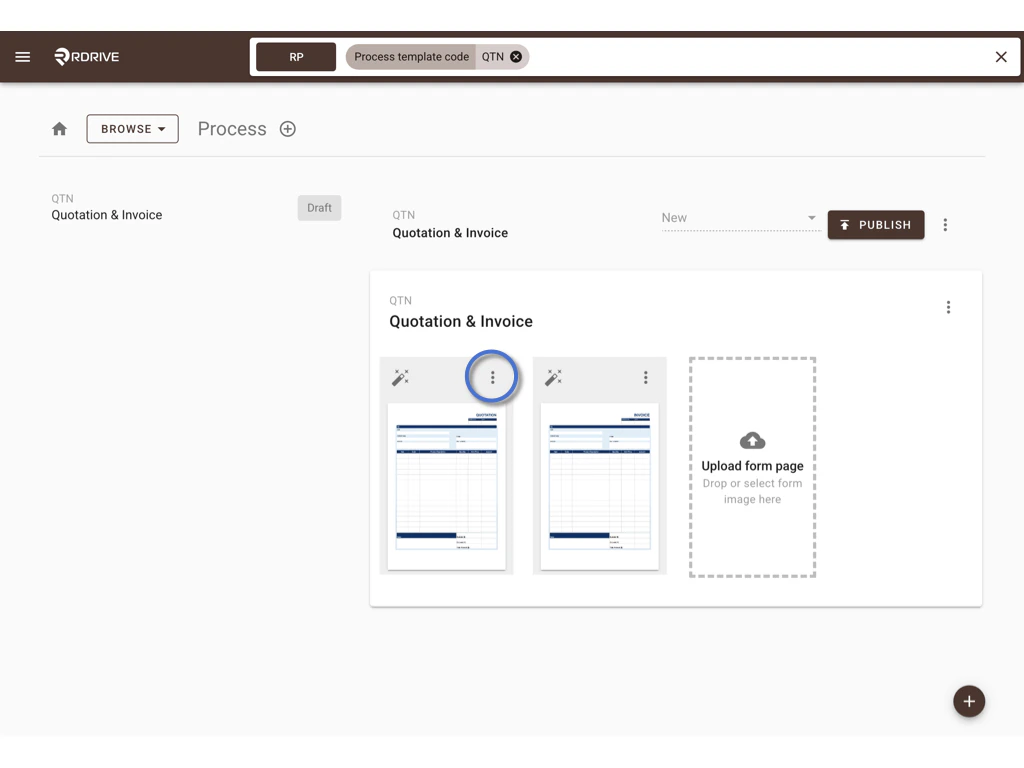Select the magic wand icon on quotation page
1024x768 pixels.
pyautogui.click(x=401, y=378)
